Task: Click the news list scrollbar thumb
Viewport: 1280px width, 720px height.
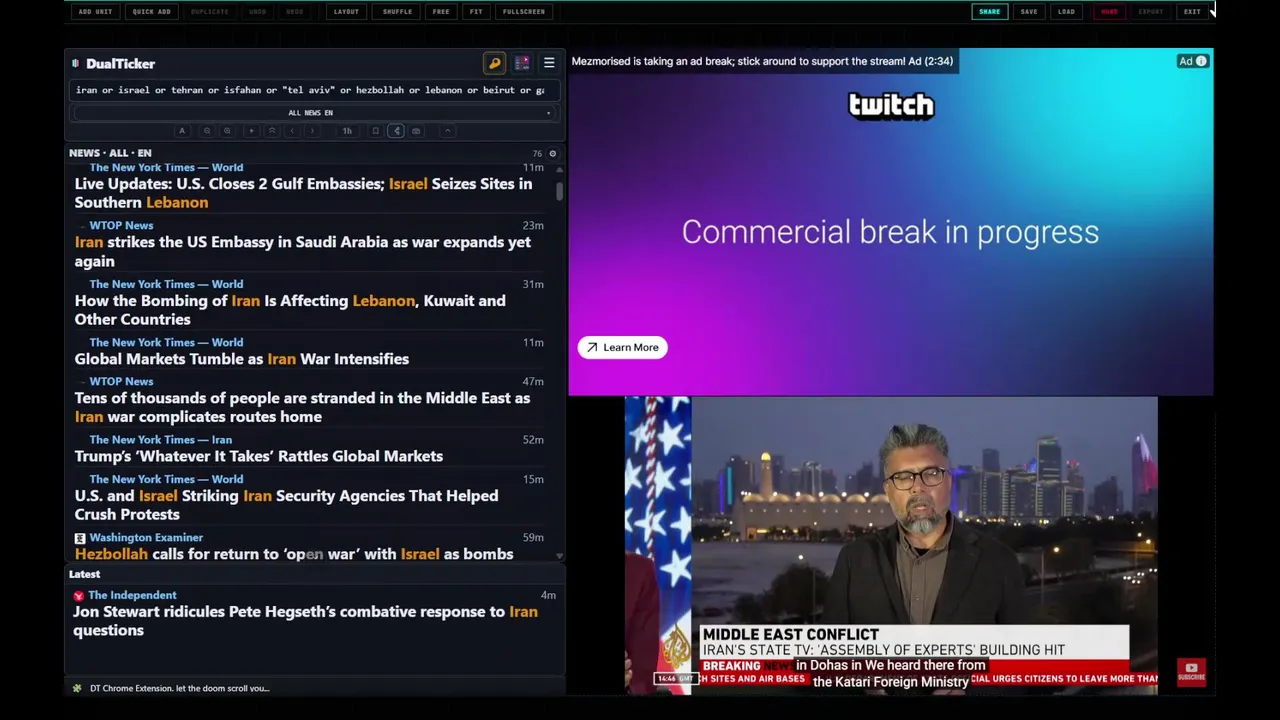Action: pyautogui.click(x=559, y=191)
